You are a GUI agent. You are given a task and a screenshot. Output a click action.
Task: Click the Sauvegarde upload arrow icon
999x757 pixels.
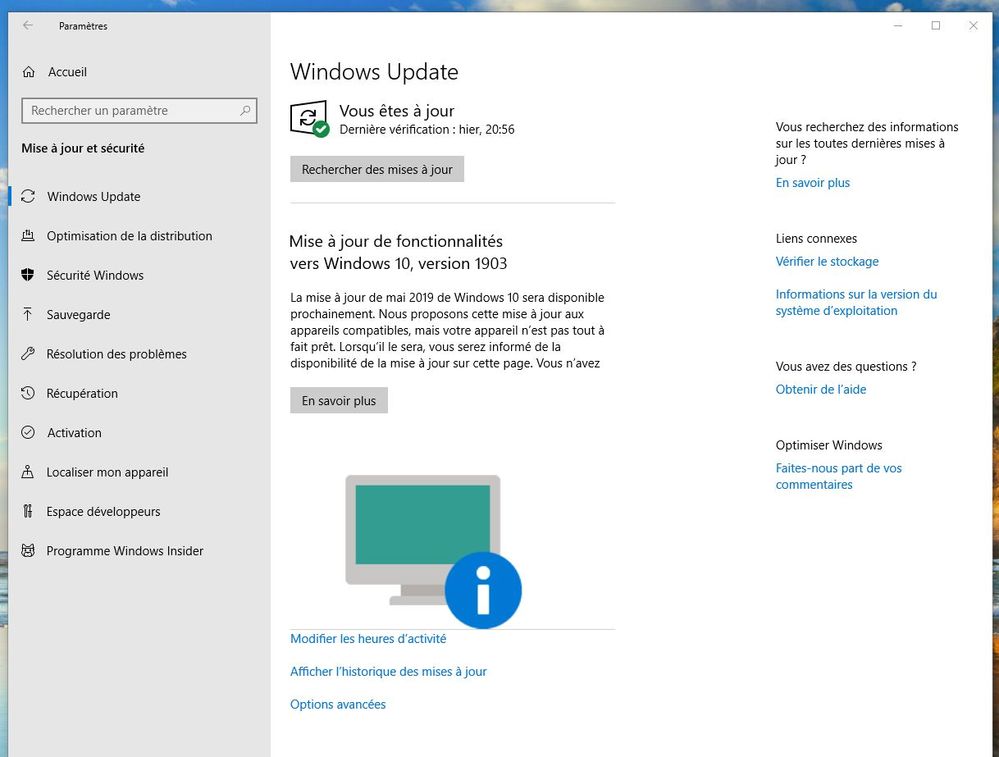[28, 315]
